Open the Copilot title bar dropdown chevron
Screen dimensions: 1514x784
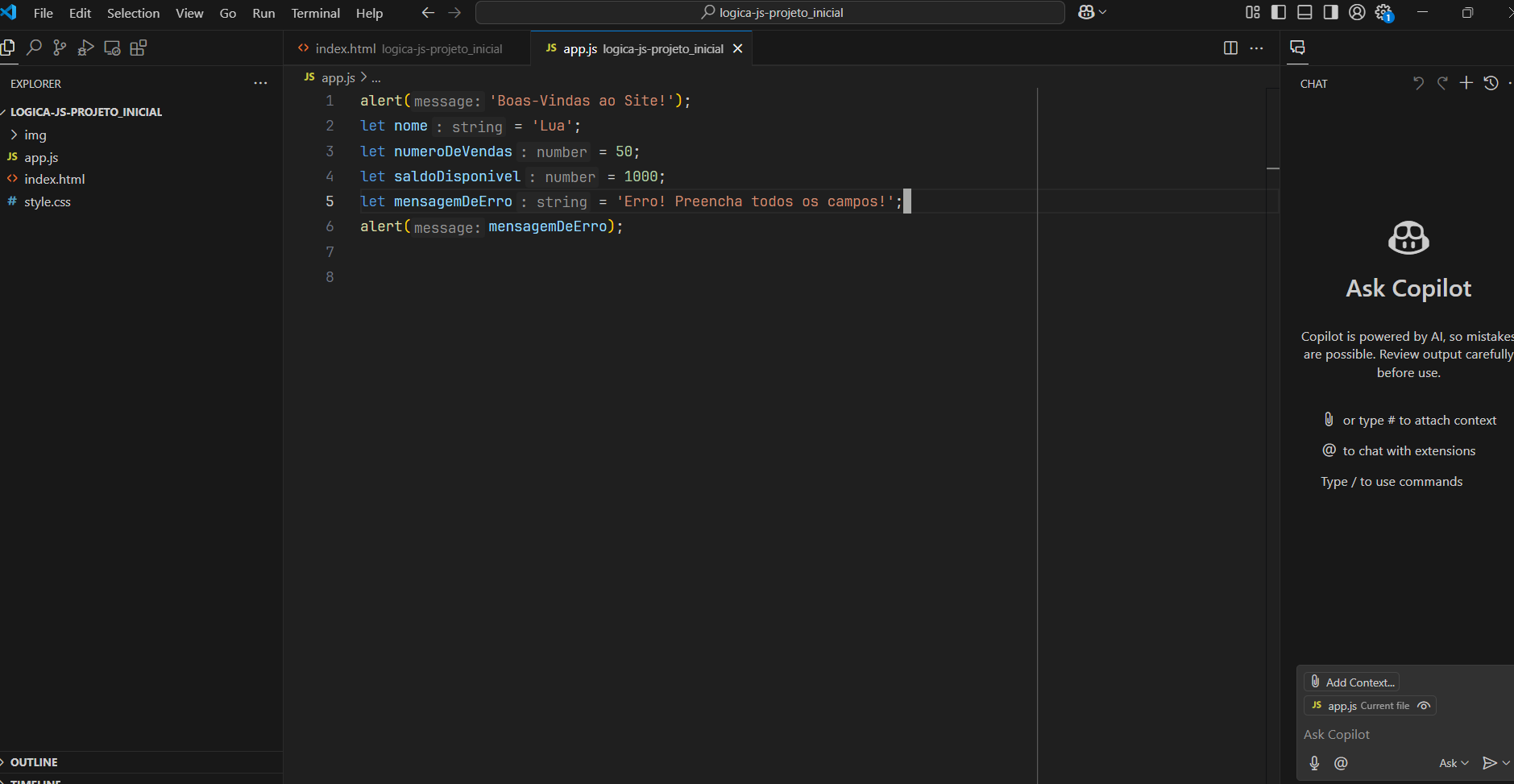(x=1102, y=12)
